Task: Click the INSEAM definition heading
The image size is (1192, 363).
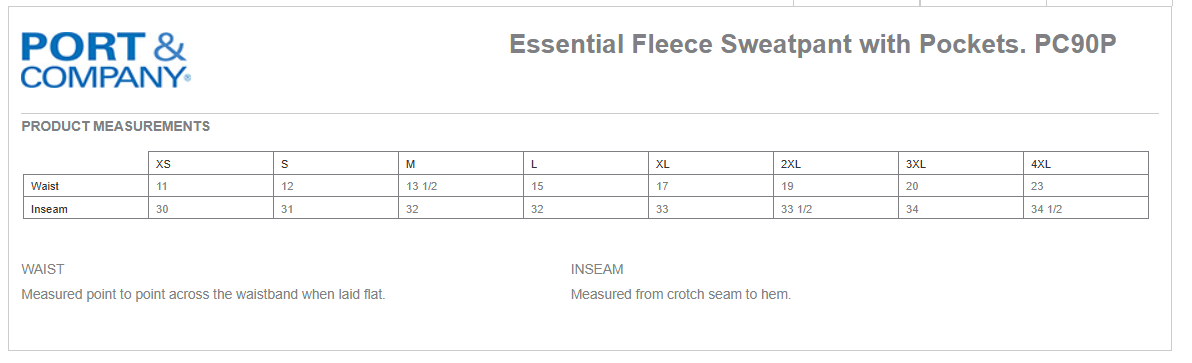Action: [x=597, y=270]
